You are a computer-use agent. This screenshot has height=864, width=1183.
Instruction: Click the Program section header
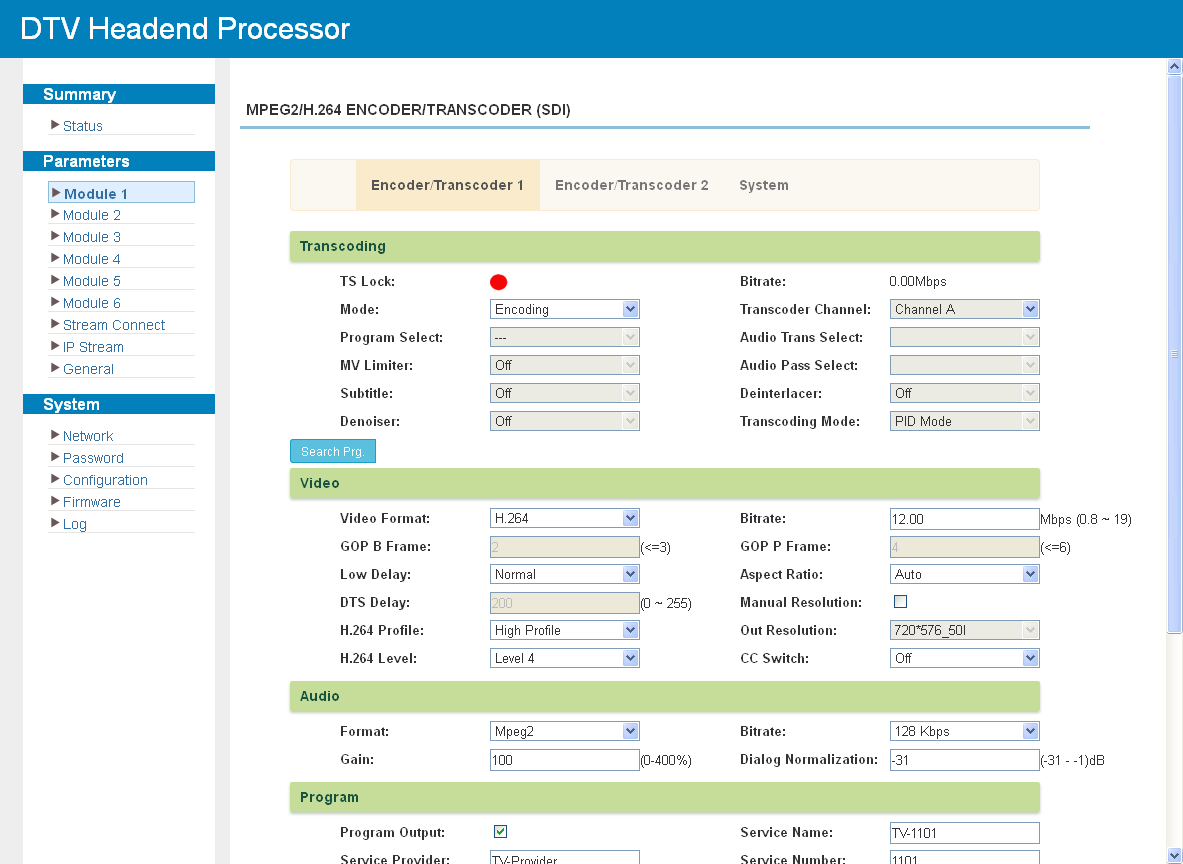pyautogui.click(x=665, y=798)
